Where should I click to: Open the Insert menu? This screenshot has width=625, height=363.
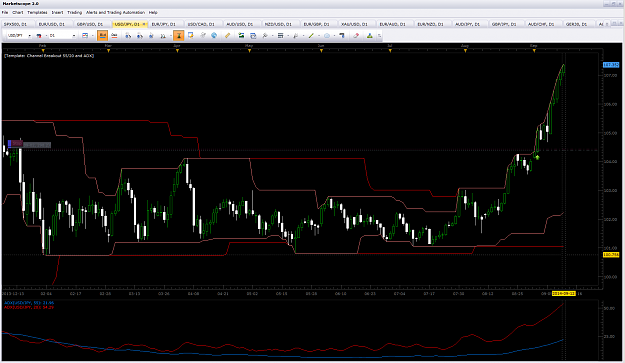pos(57,12)
